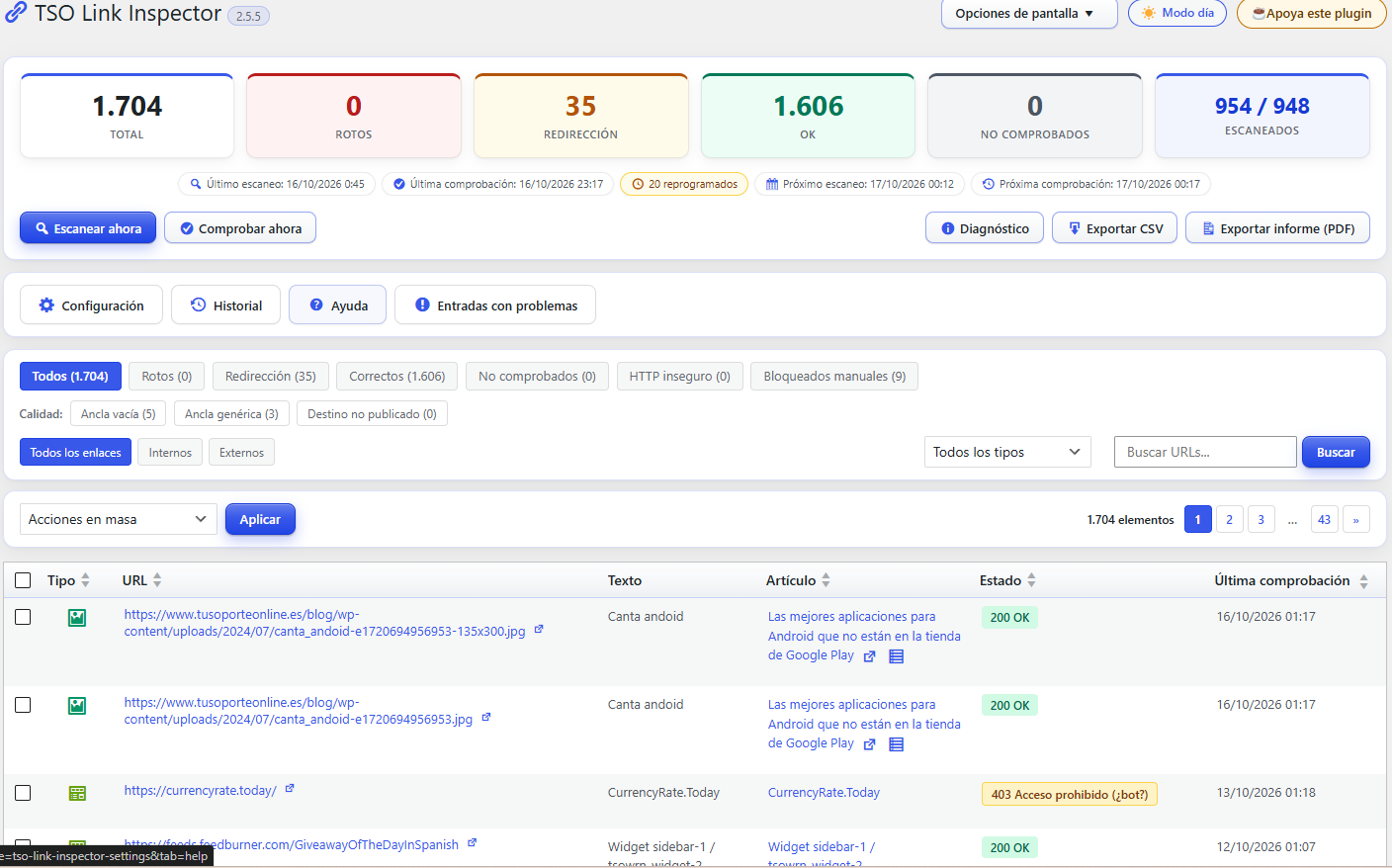
Task: Click link type icon in currencyrate.today row
Action: (77, 794)
